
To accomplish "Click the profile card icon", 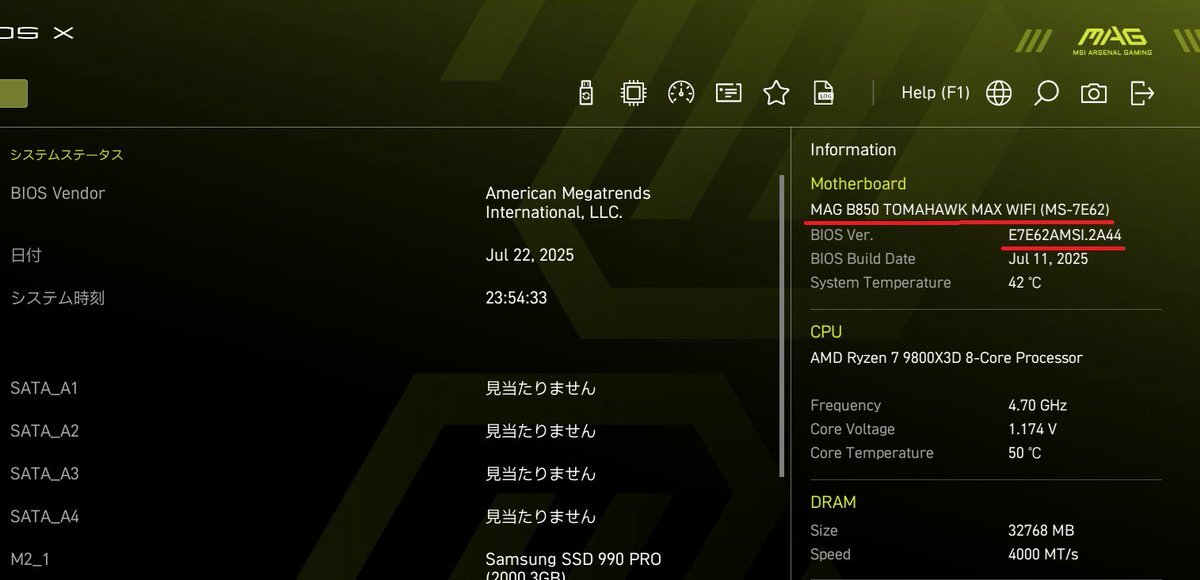I will (729, 93).
